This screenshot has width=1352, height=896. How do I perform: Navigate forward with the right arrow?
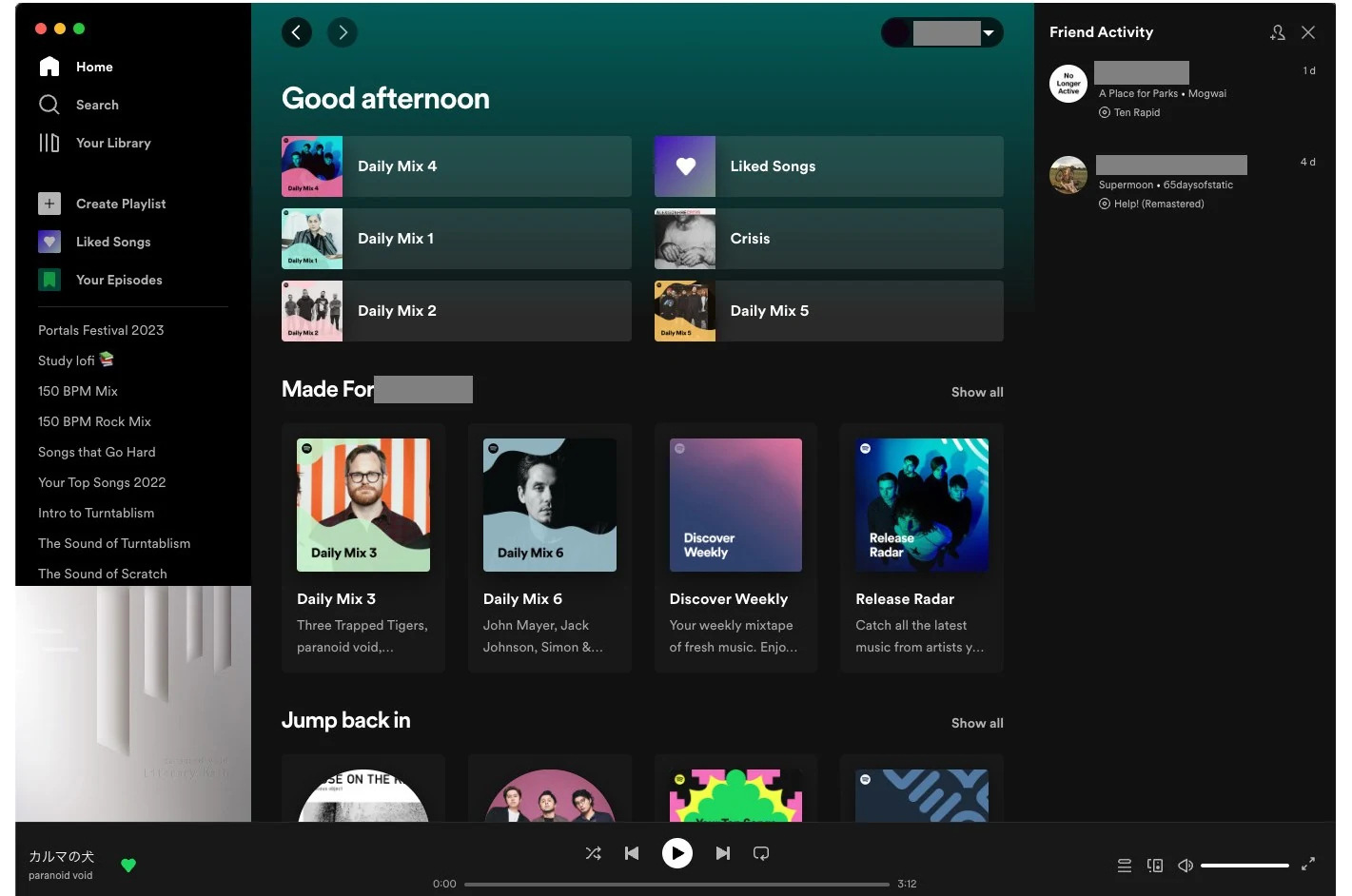pyautogui.click(x=343, y=32)
